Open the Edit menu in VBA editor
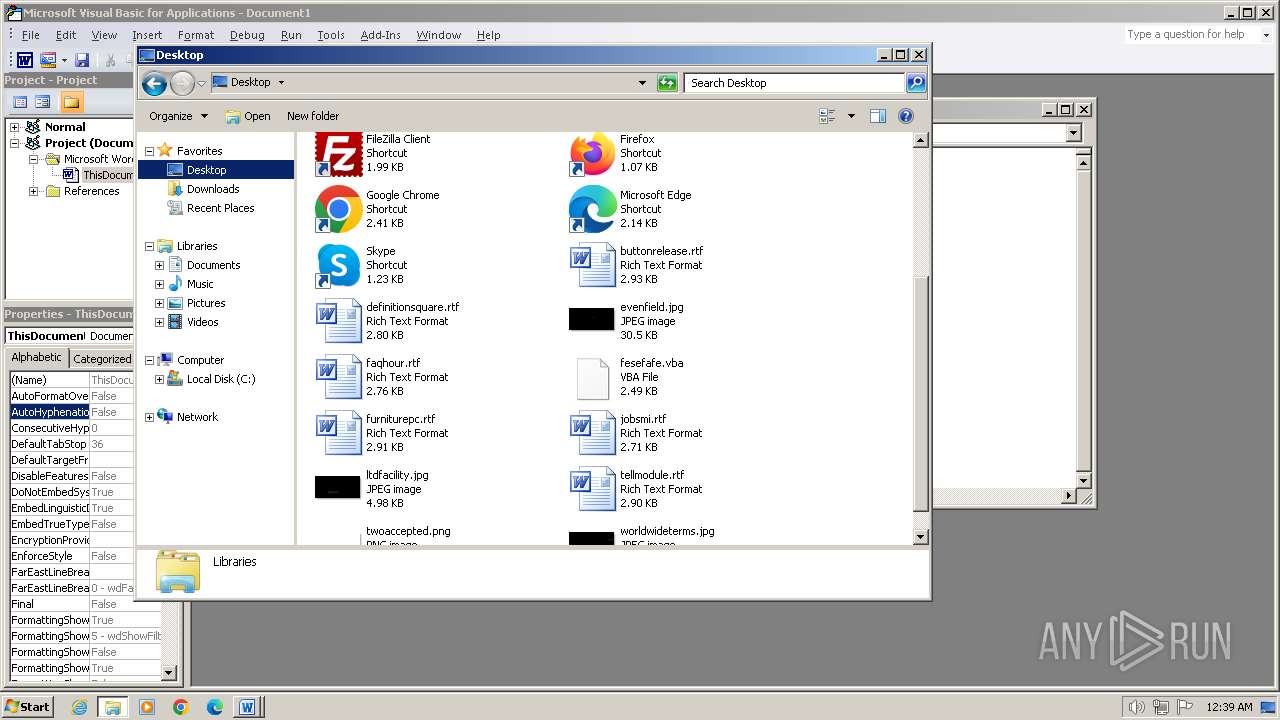1280x720 pixels. pos(66,35)
